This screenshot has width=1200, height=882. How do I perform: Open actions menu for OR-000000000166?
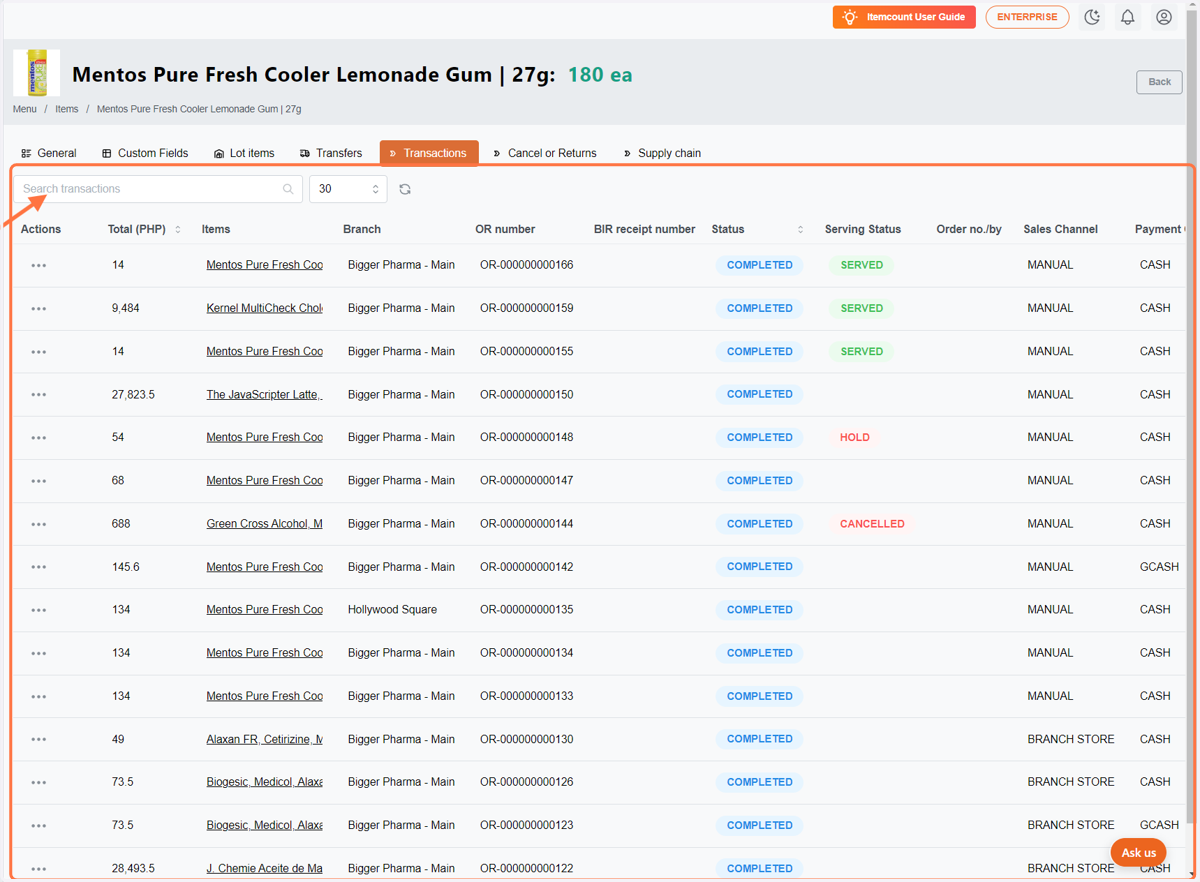39,266
